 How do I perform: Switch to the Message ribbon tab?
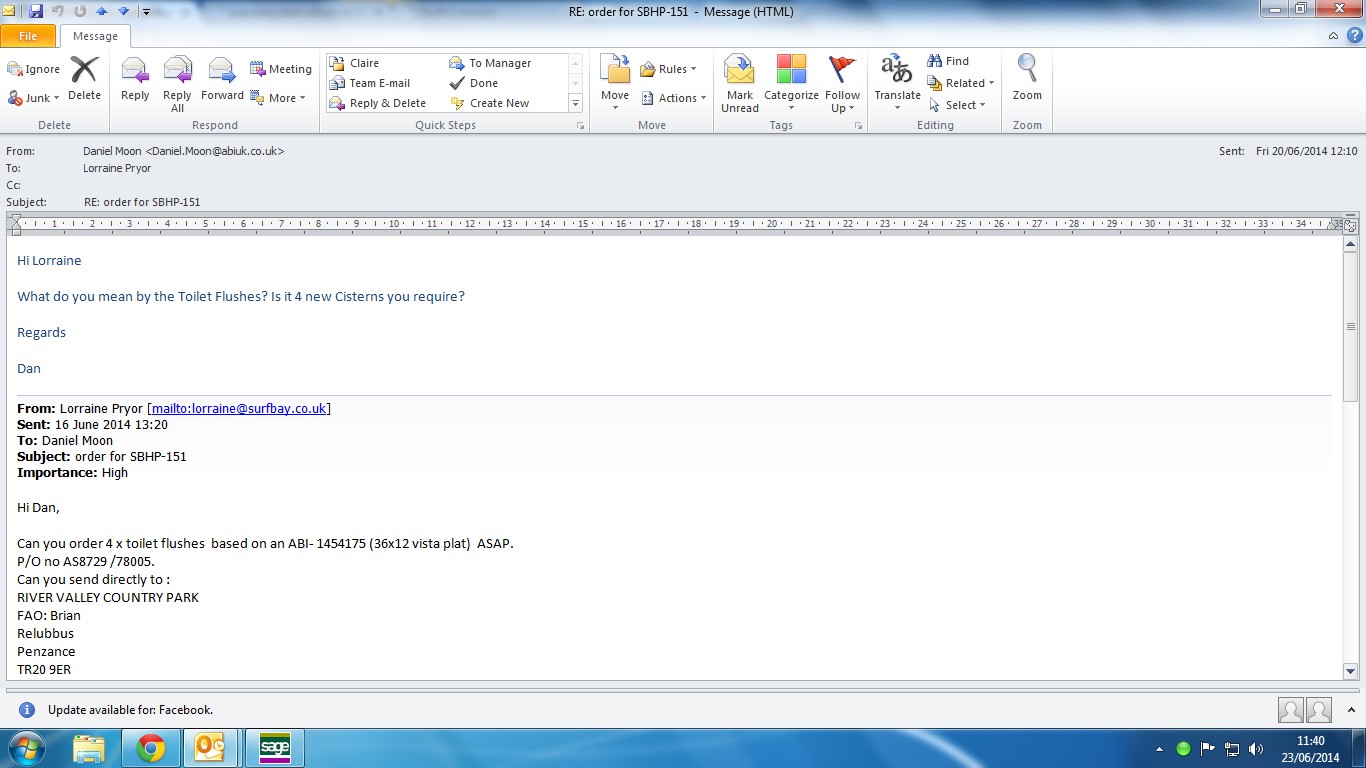click(x=95, y=36)
